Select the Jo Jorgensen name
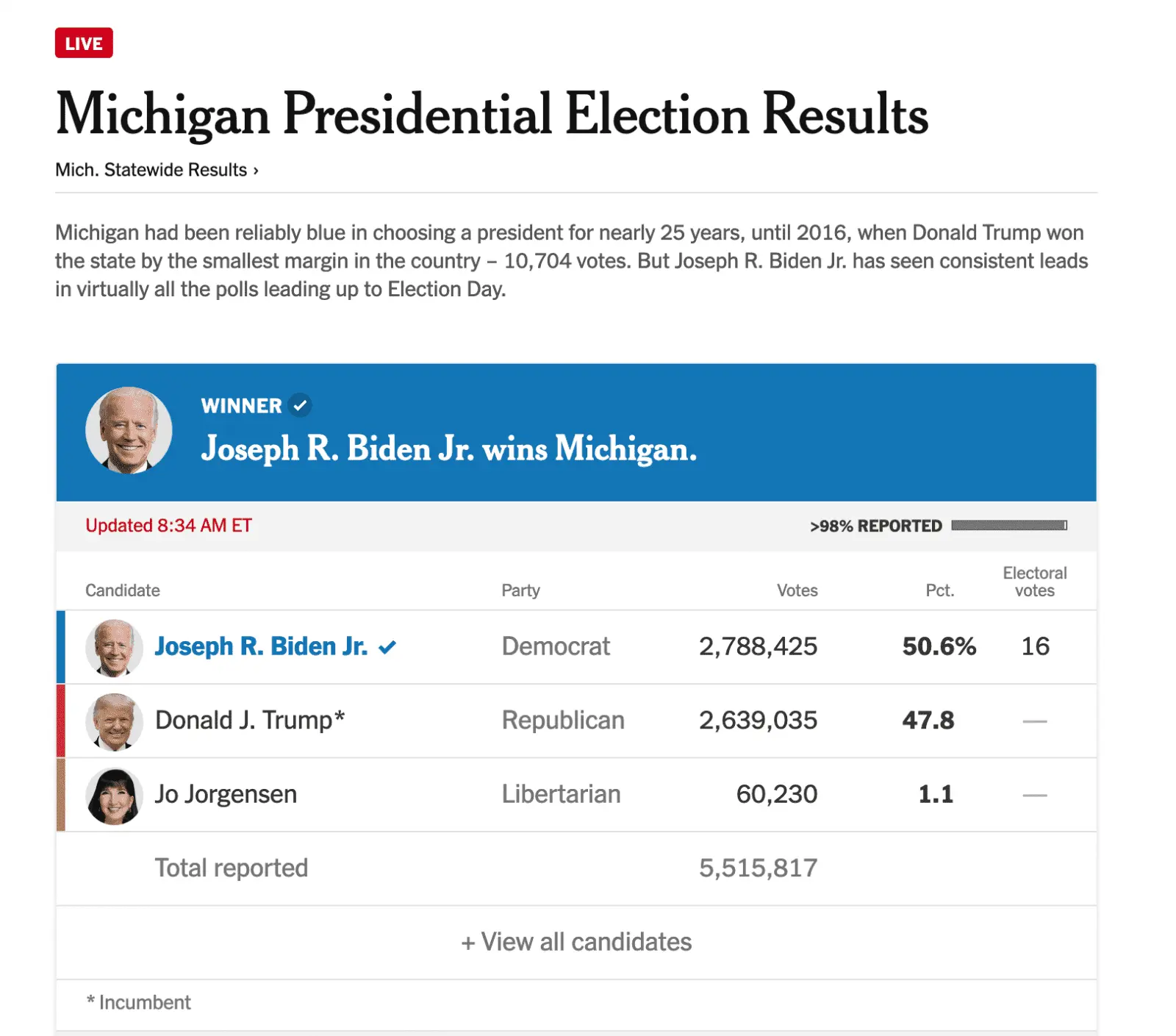 (x=226, y=794)
